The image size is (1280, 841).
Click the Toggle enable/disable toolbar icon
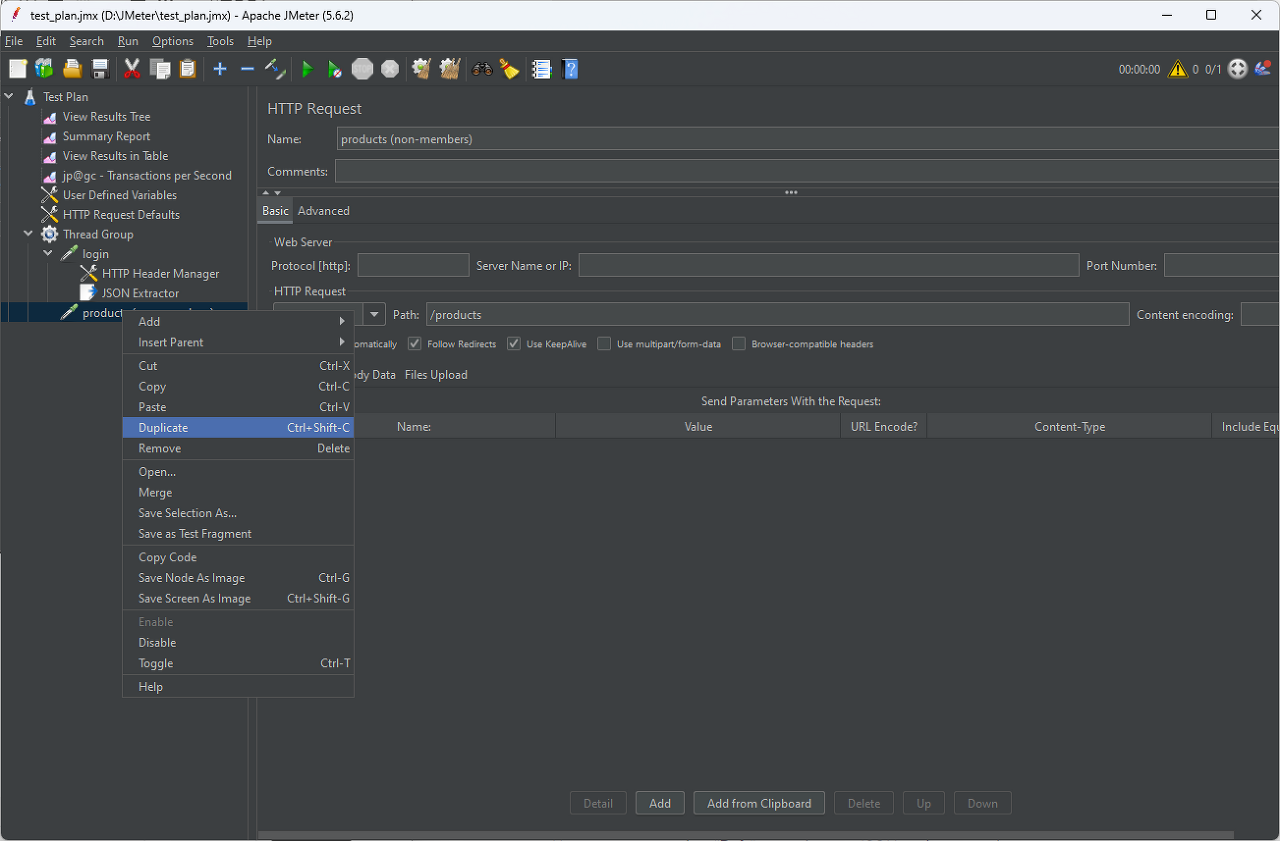click(x=275, y=69)
